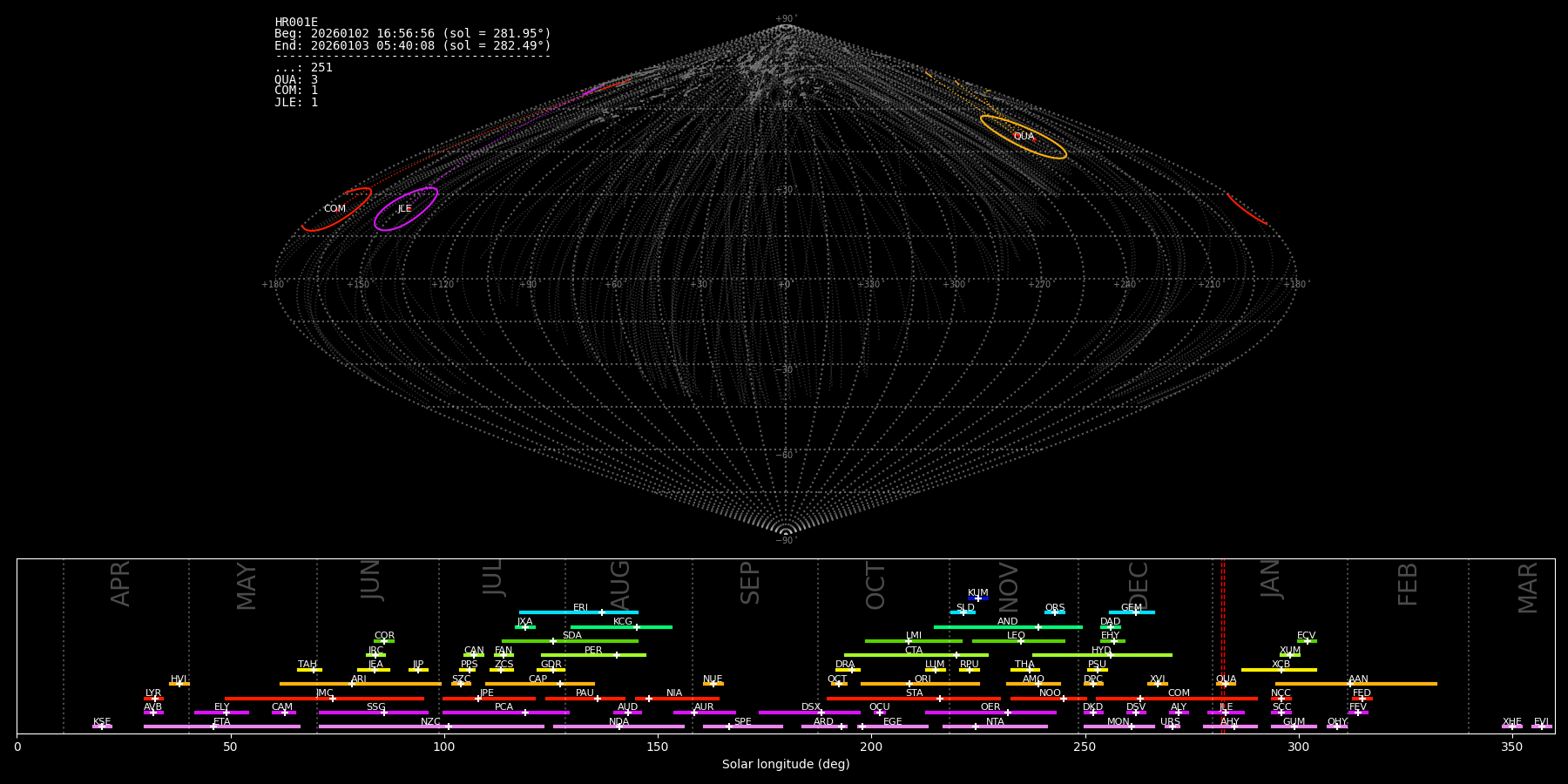This screenshot has height=784, width=1568.
Task: Click the 350 tick label on the x-axis
Action: [1511, 747]
